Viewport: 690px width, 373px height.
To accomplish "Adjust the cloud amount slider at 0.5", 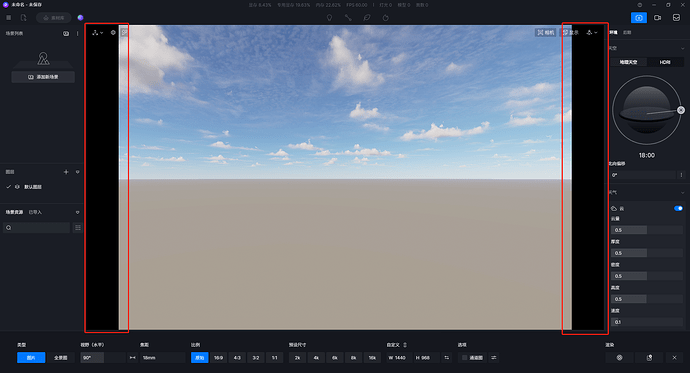I will click(x=646, y=230).
